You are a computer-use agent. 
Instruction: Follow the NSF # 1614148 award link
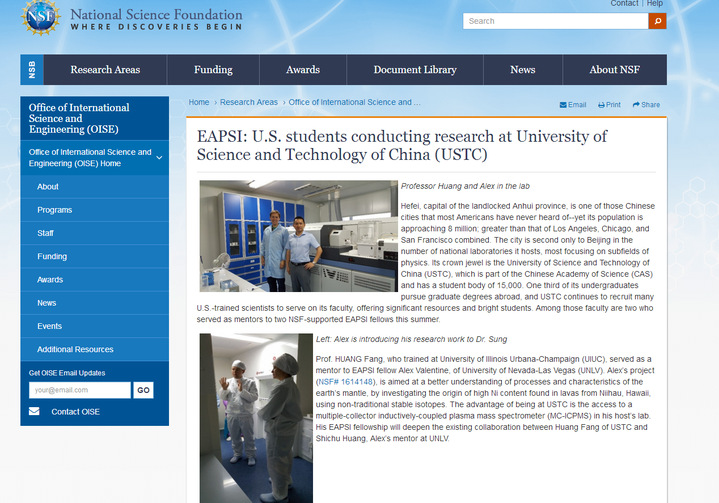point(346,381)
